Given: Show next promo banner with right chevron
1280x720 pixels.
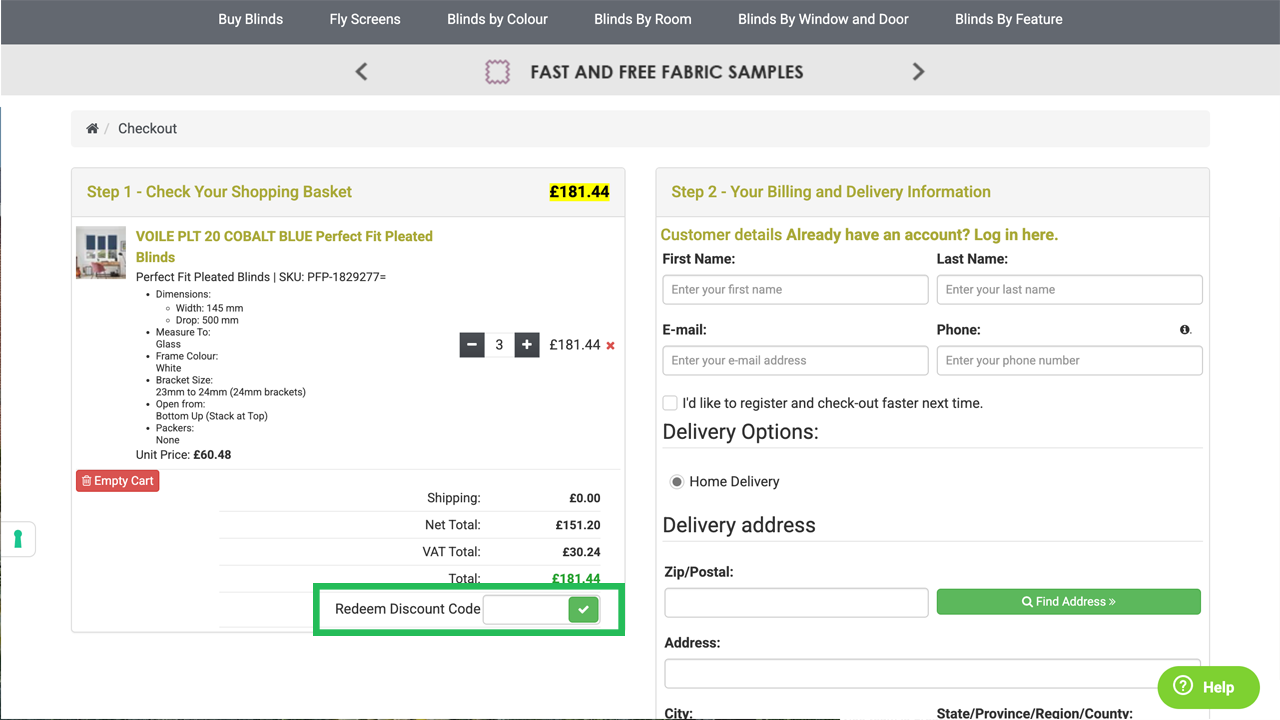Looking at the screenshot, I should coord(918,72).
